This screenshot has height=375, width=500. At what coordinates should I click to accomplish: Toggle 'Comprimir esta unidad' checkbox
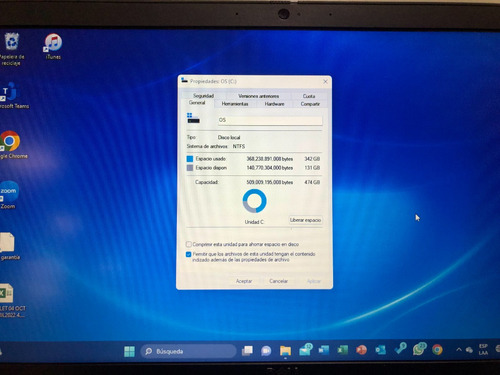[x=189, y=244]
